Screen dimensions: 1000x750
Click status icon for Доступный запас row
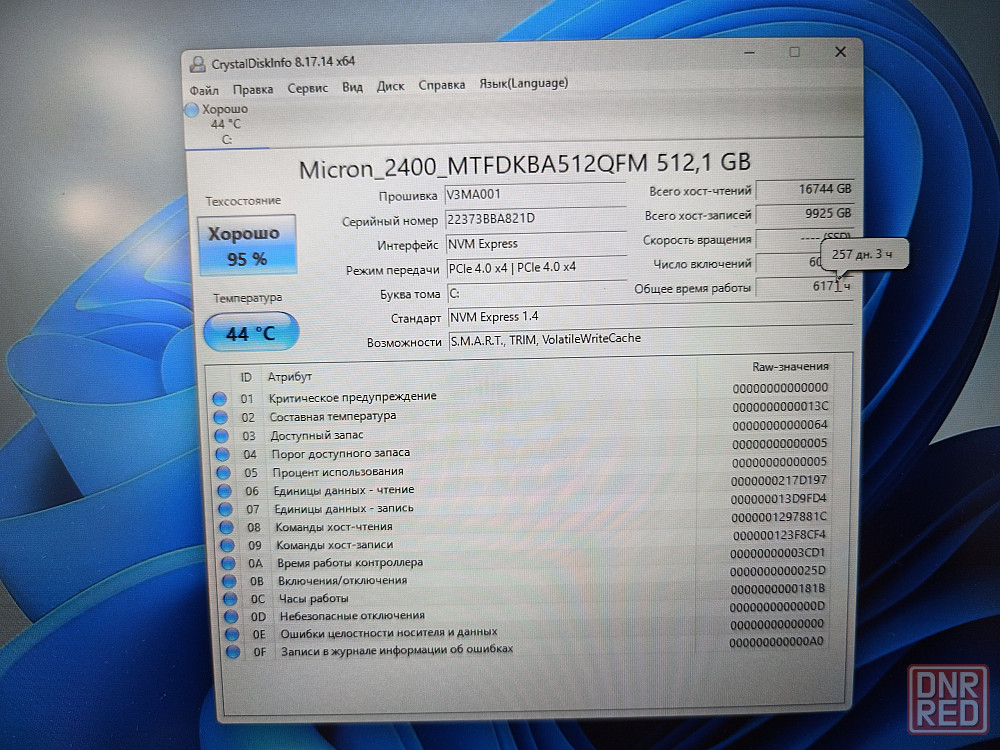[x=221, y=436]
